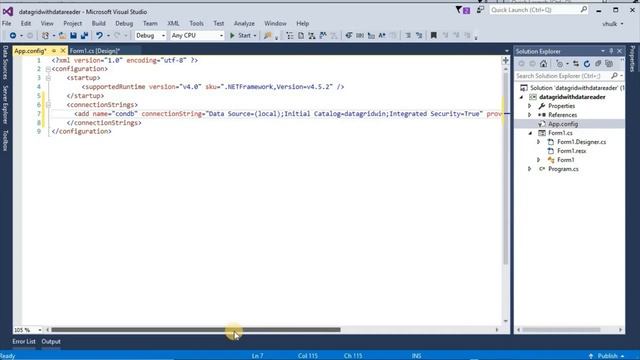This screenshot has height=360, width=640.
Task: Click the Solution Explorer horizontal scrollbar
Action: [561, 330]
